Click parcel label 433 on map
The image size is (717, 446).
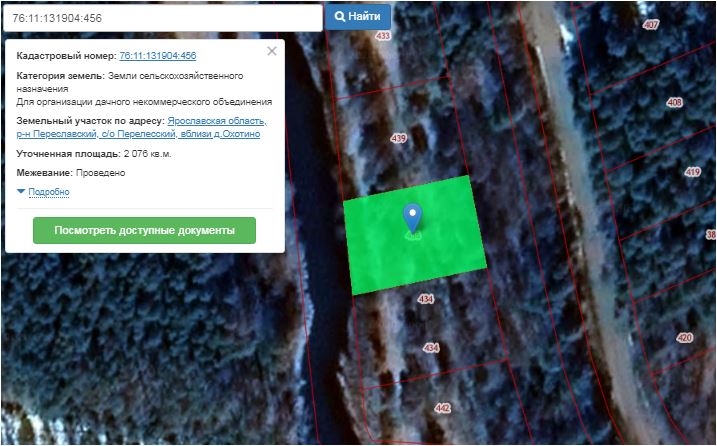coord(383,36)
